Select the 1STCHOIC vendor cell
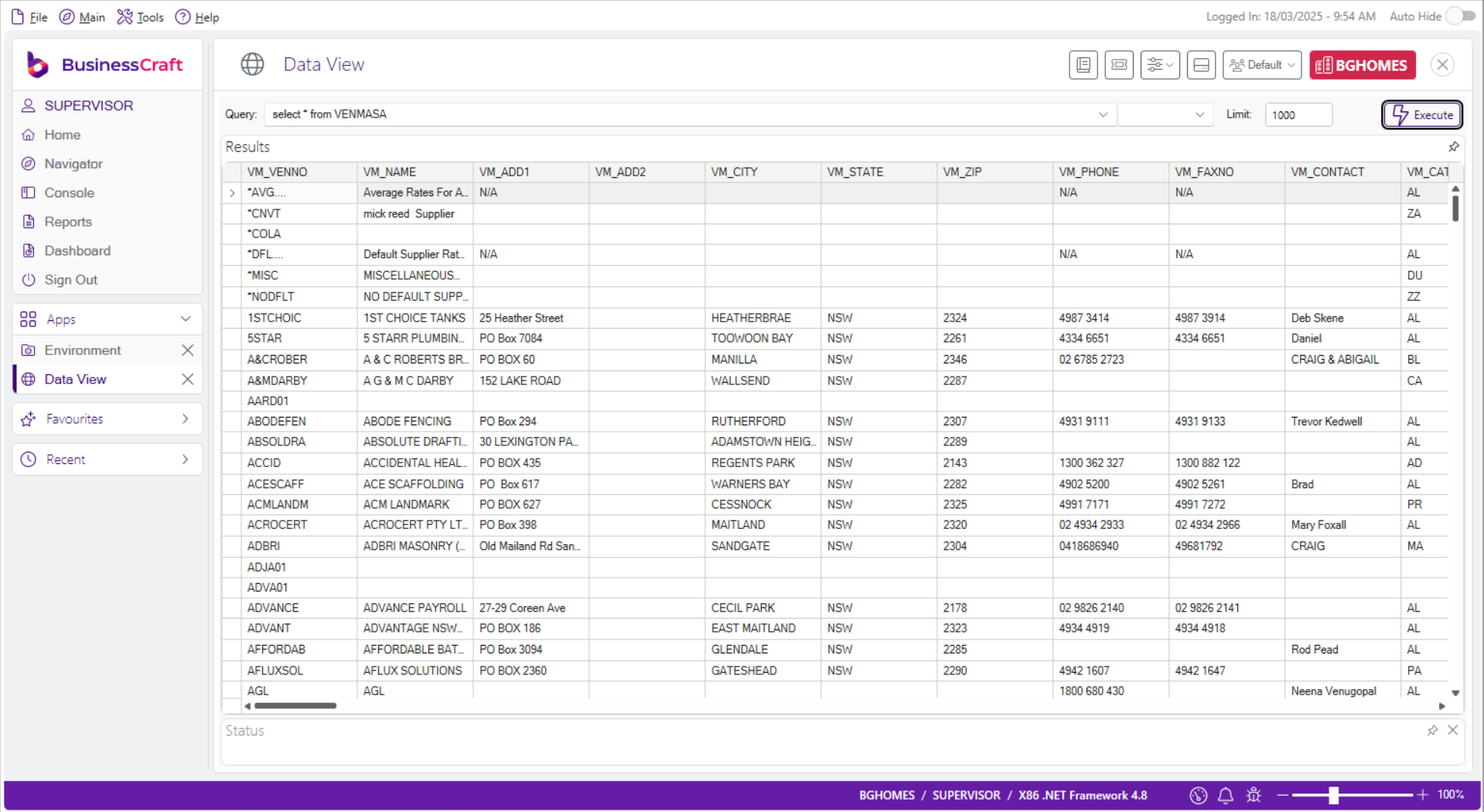The height and width of the screenshot is (812, 1484). coord(299,318)
